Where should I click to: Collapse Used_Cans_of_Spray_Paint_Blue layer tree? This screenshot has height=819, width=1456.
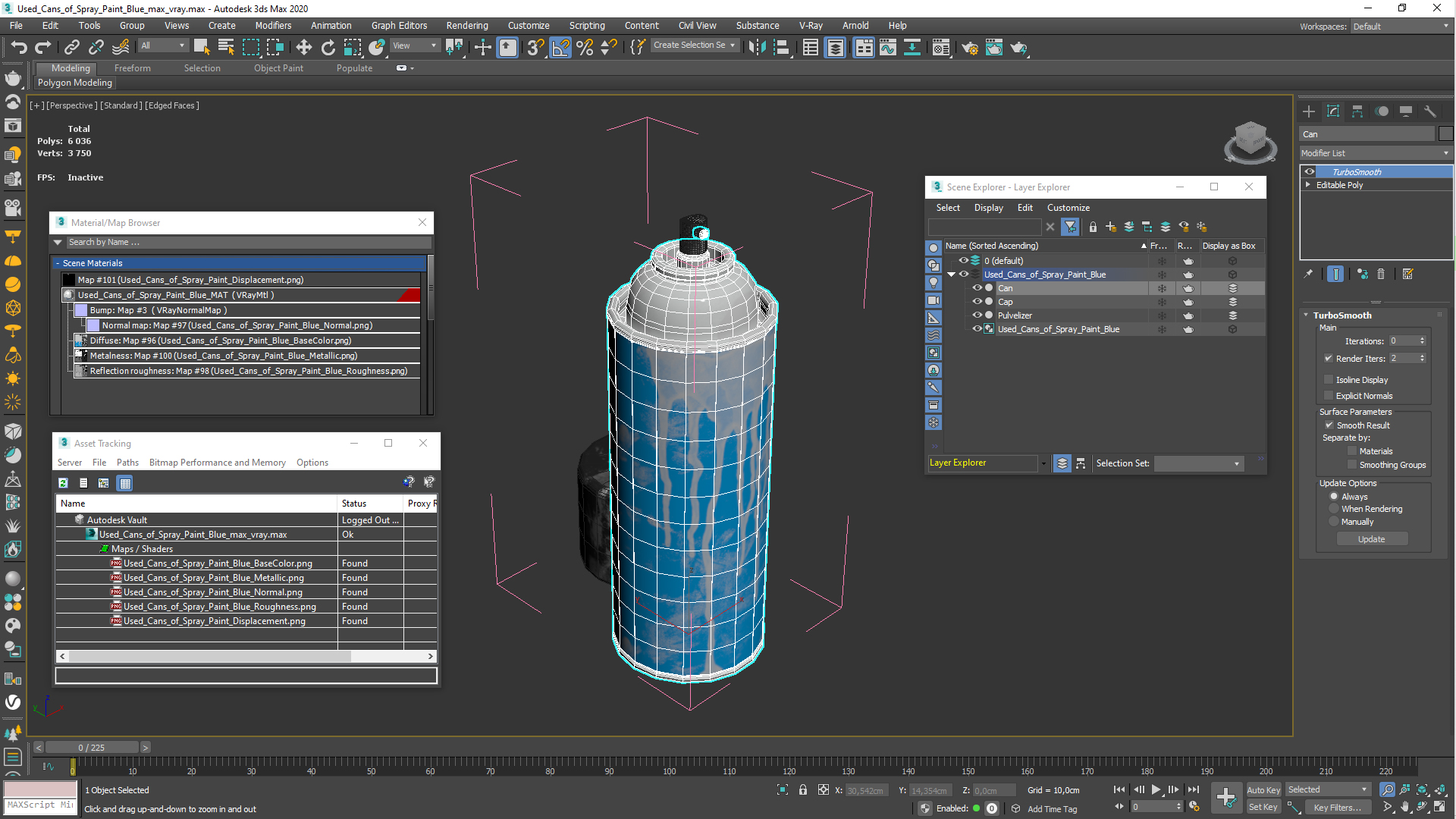click(952, 275)
